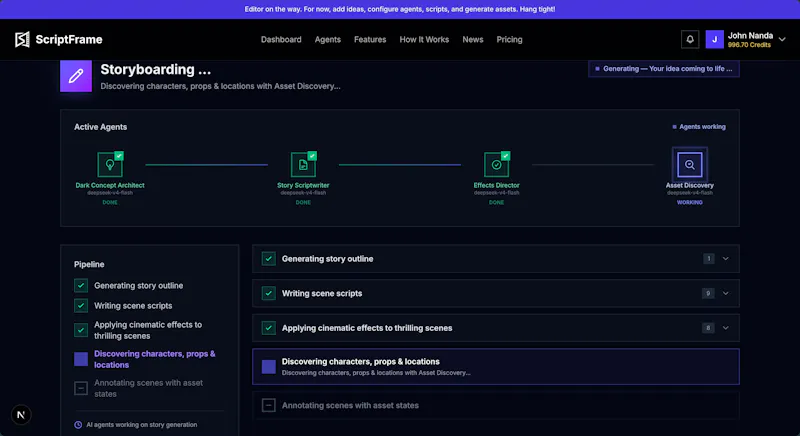
Task: Click the 996.70 Credits balance
Action: click(749, 45)
